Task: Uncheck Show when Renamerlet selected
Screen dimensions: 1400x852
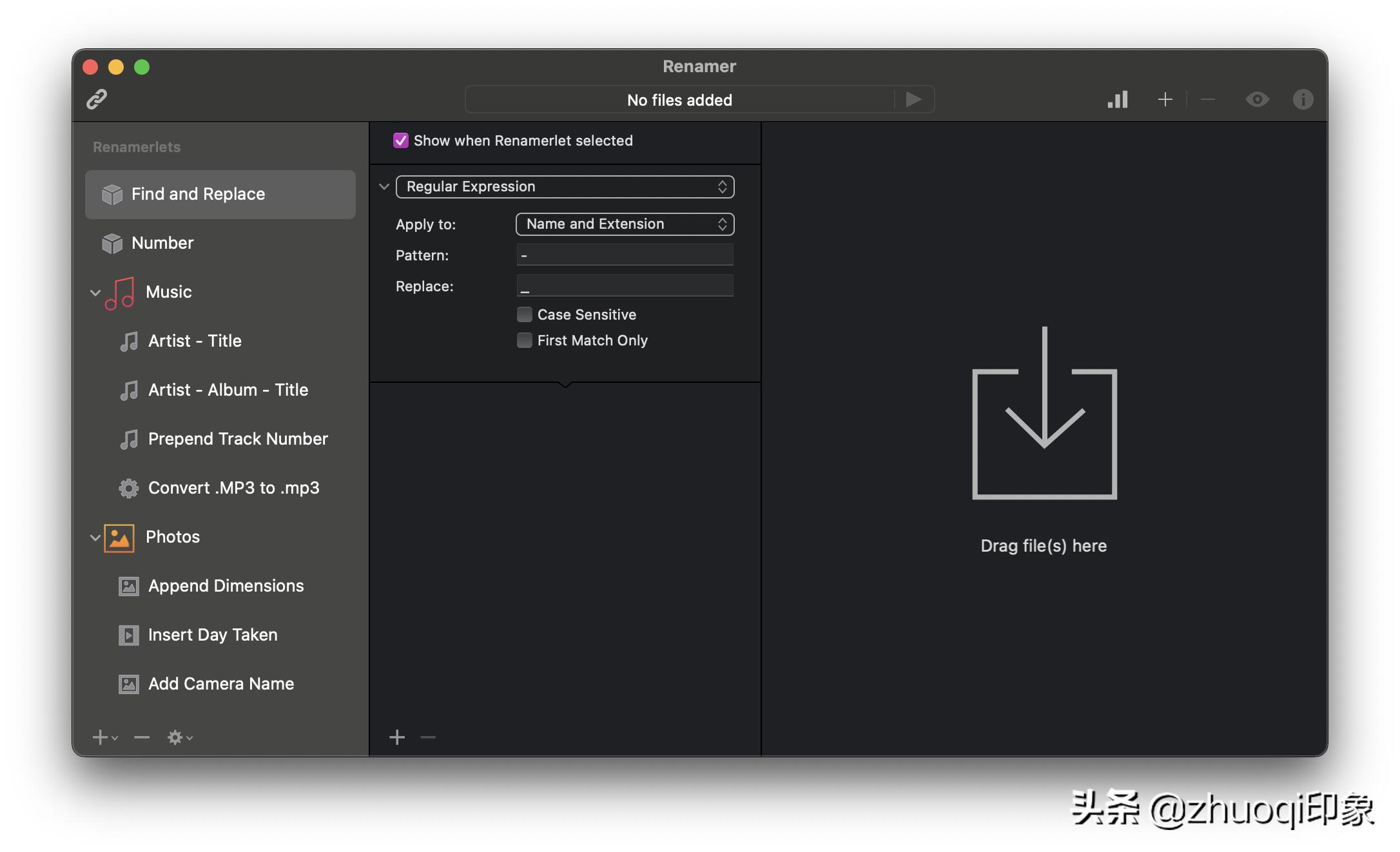Action: point(401,140)
